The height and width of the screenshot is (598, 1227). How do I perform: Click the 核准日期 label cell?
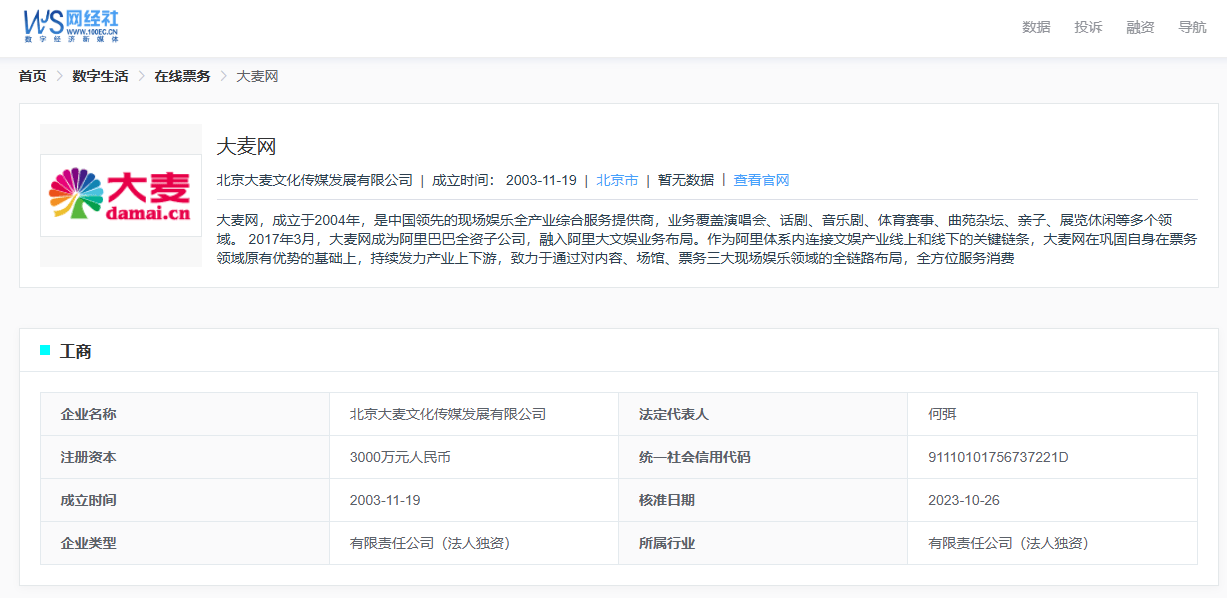[x=763, y=500]
